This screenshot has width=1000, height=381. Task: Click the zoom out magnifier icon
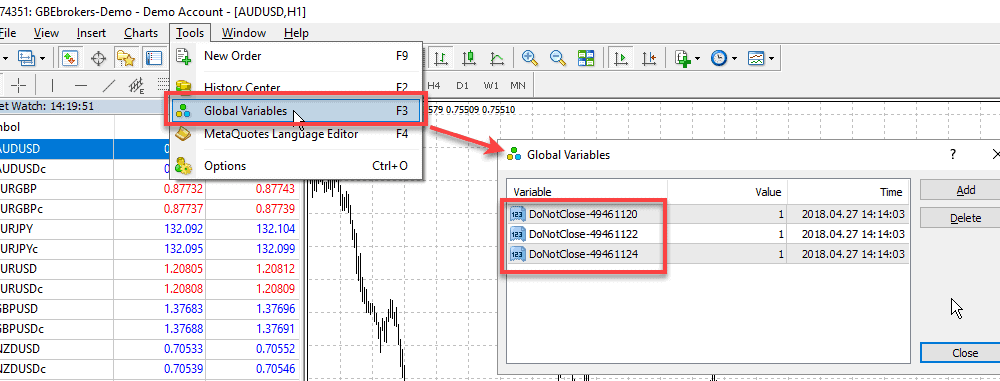[558, 59]
